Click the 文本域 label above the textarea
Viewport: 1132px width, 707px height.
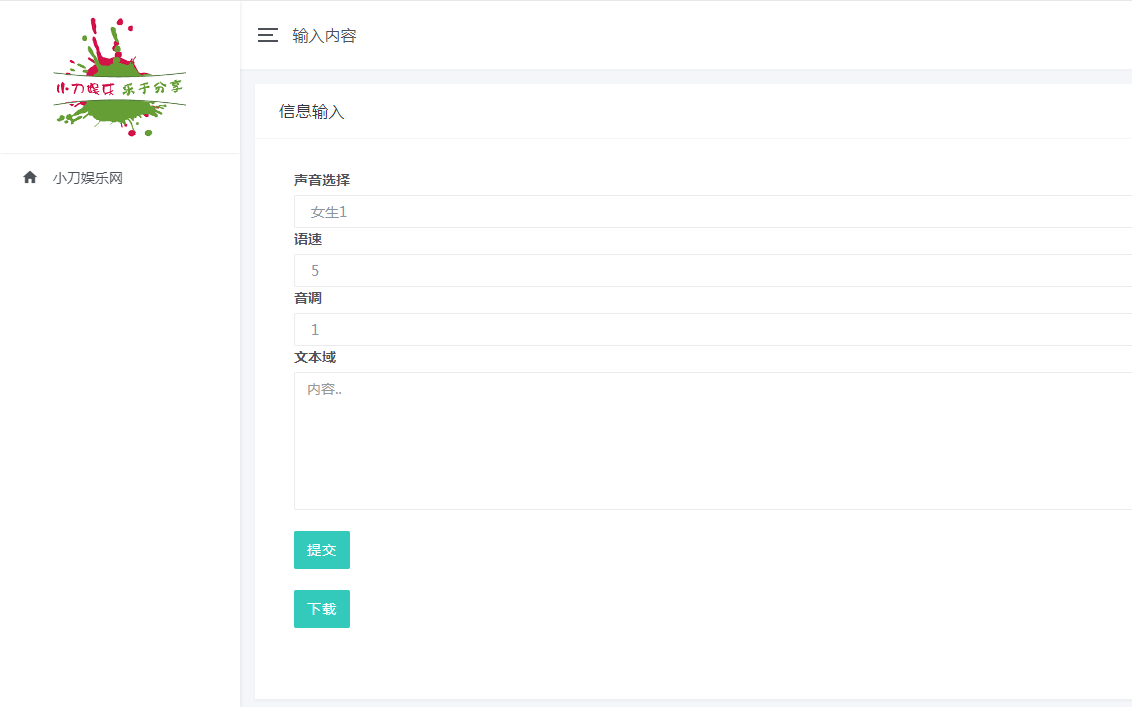(314, 357)
